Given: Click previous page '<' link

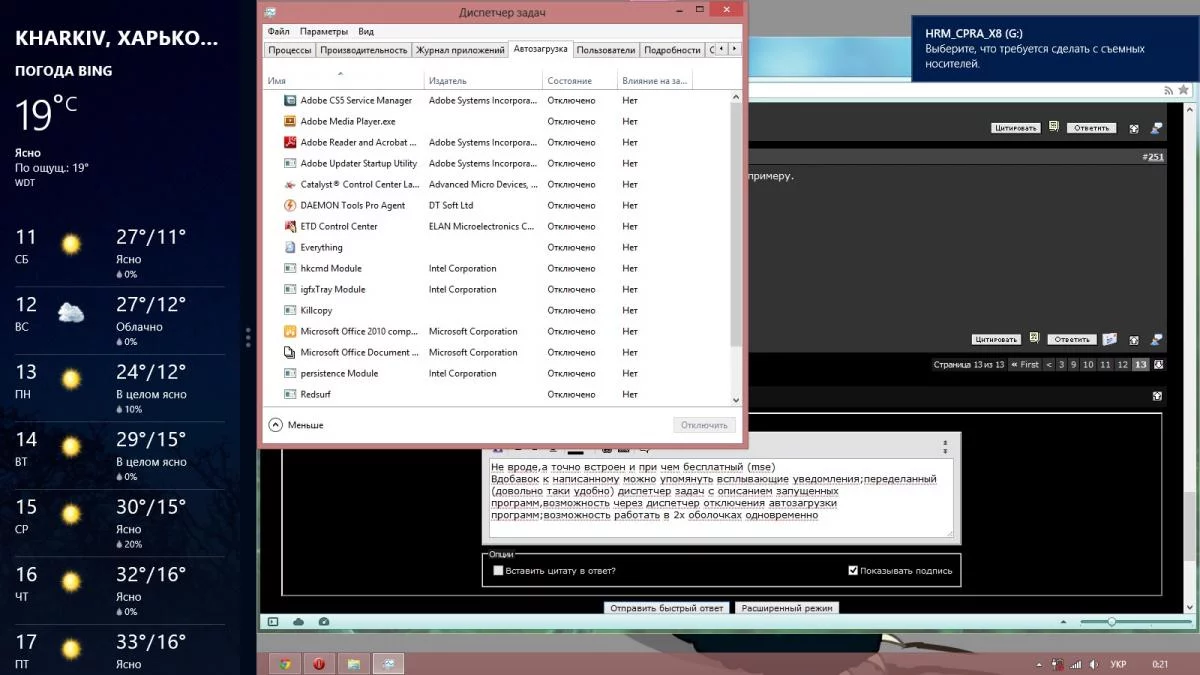Looking at the screenshot, I should click(x=1049, y=365).
